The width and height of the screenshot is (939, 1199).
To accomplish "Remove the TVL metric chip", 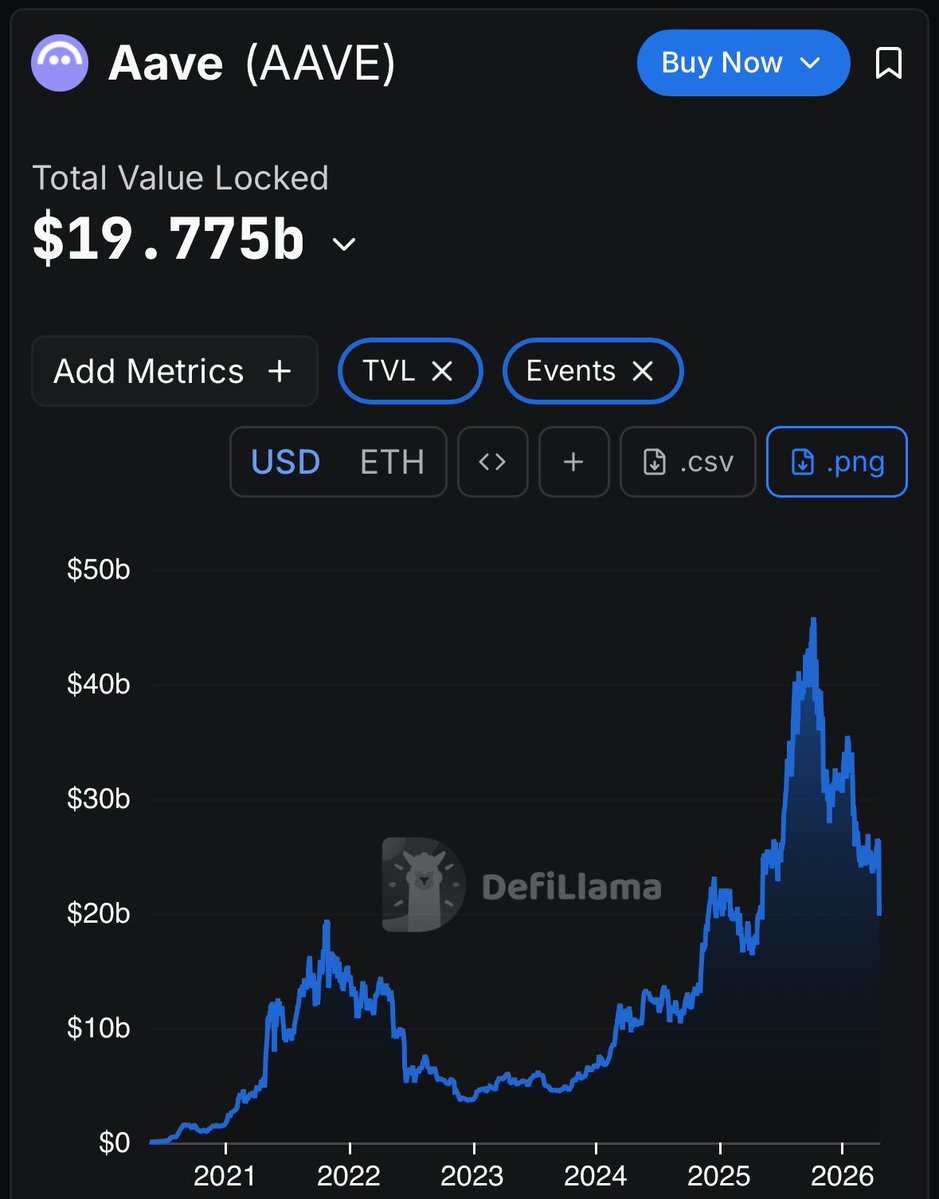I will point(442,372).
